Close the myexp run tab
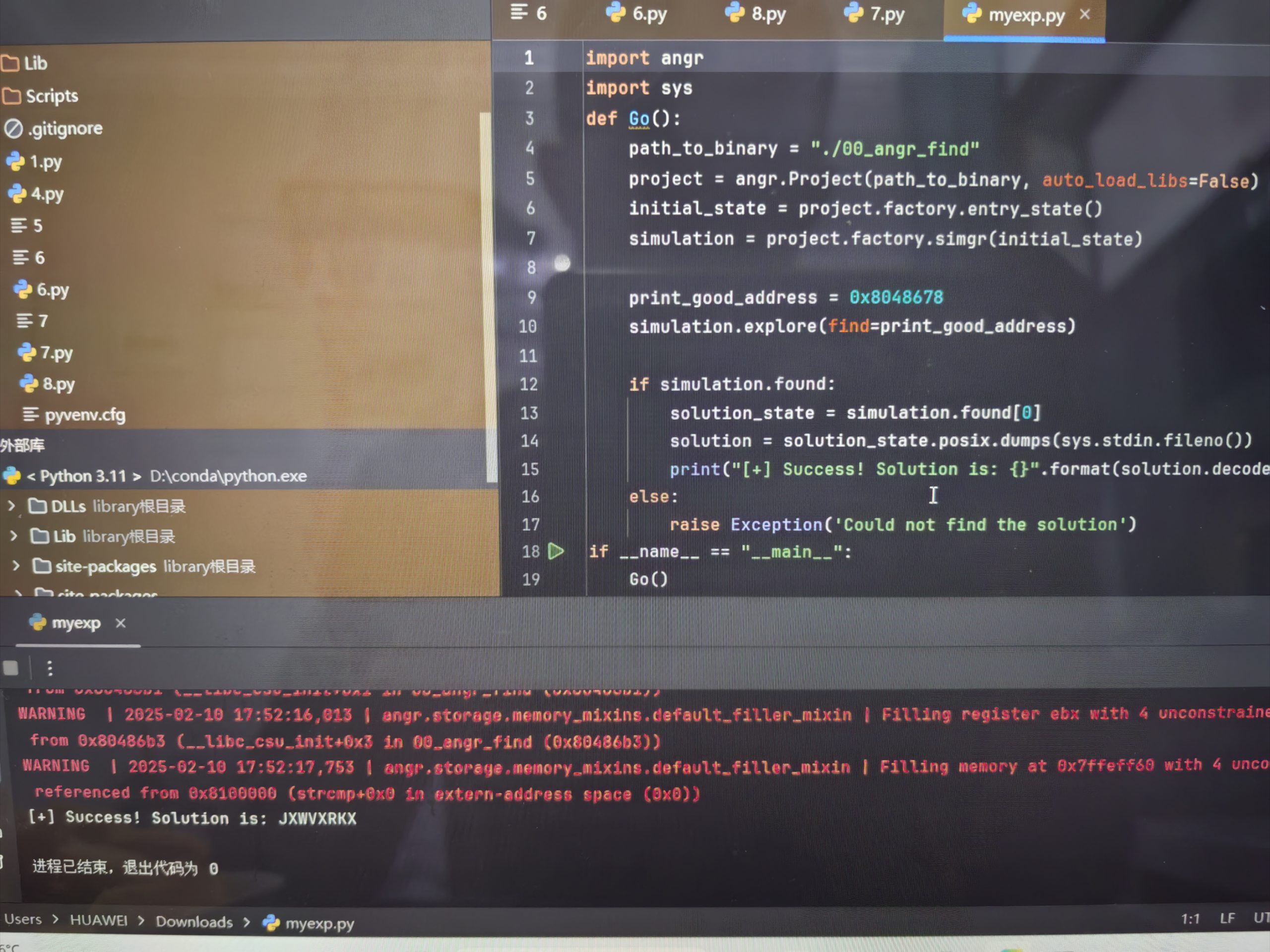The height and width of the screenshot is (952, 1270). click(x=120, y=623)
